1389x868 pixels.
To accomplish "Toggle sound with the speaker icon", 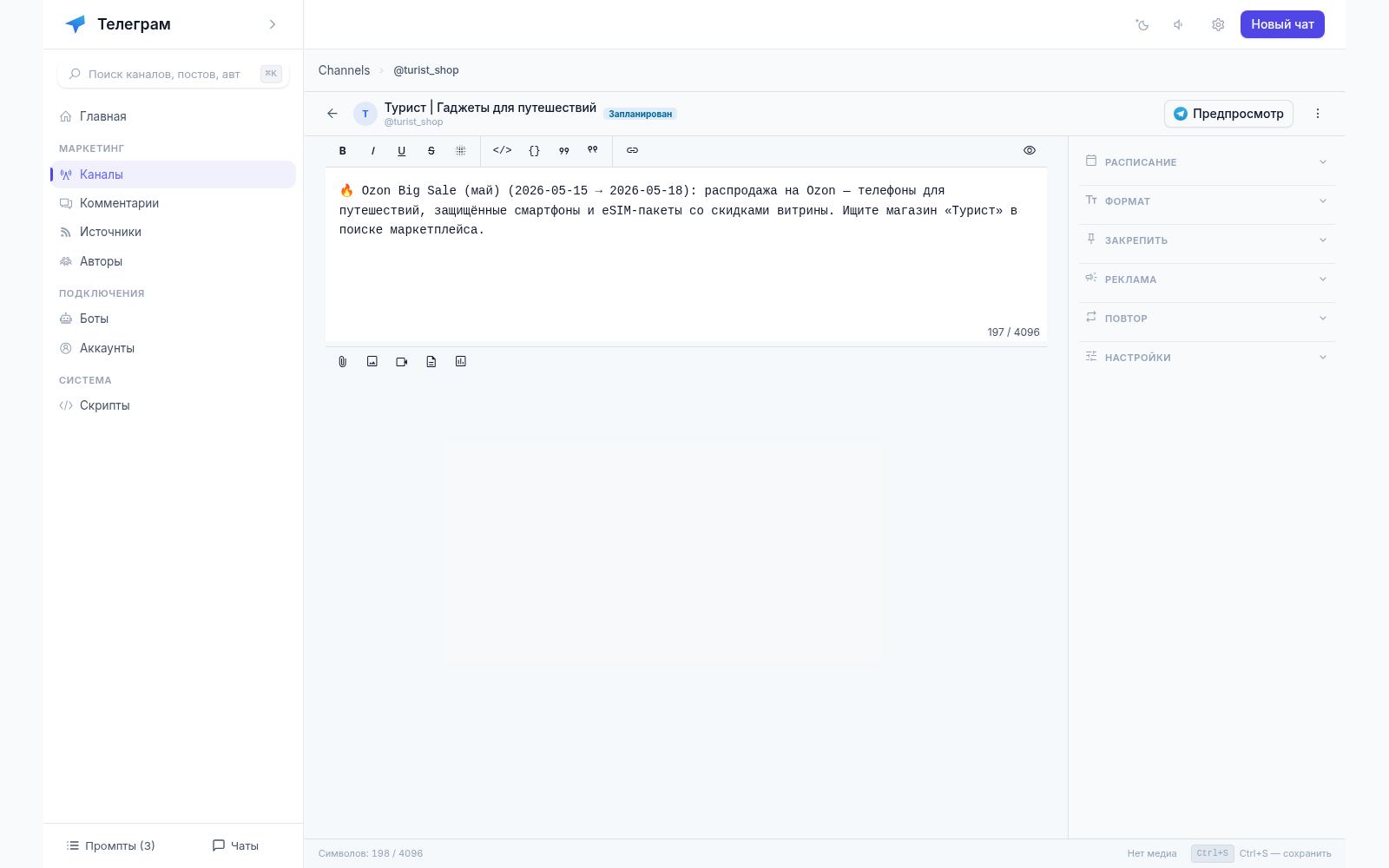I will tap(1179, 25).
